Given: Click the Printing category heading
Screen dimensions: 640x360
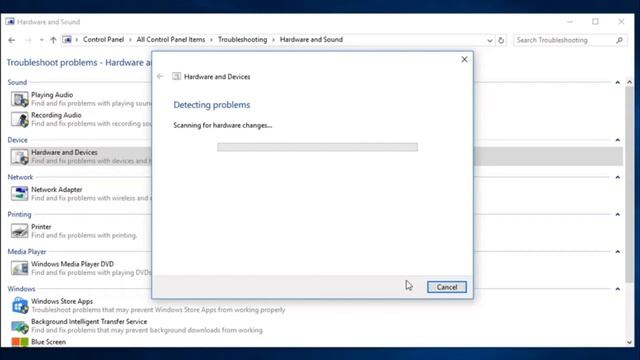Looking at the screenshot, I should (x=19, y=214).
